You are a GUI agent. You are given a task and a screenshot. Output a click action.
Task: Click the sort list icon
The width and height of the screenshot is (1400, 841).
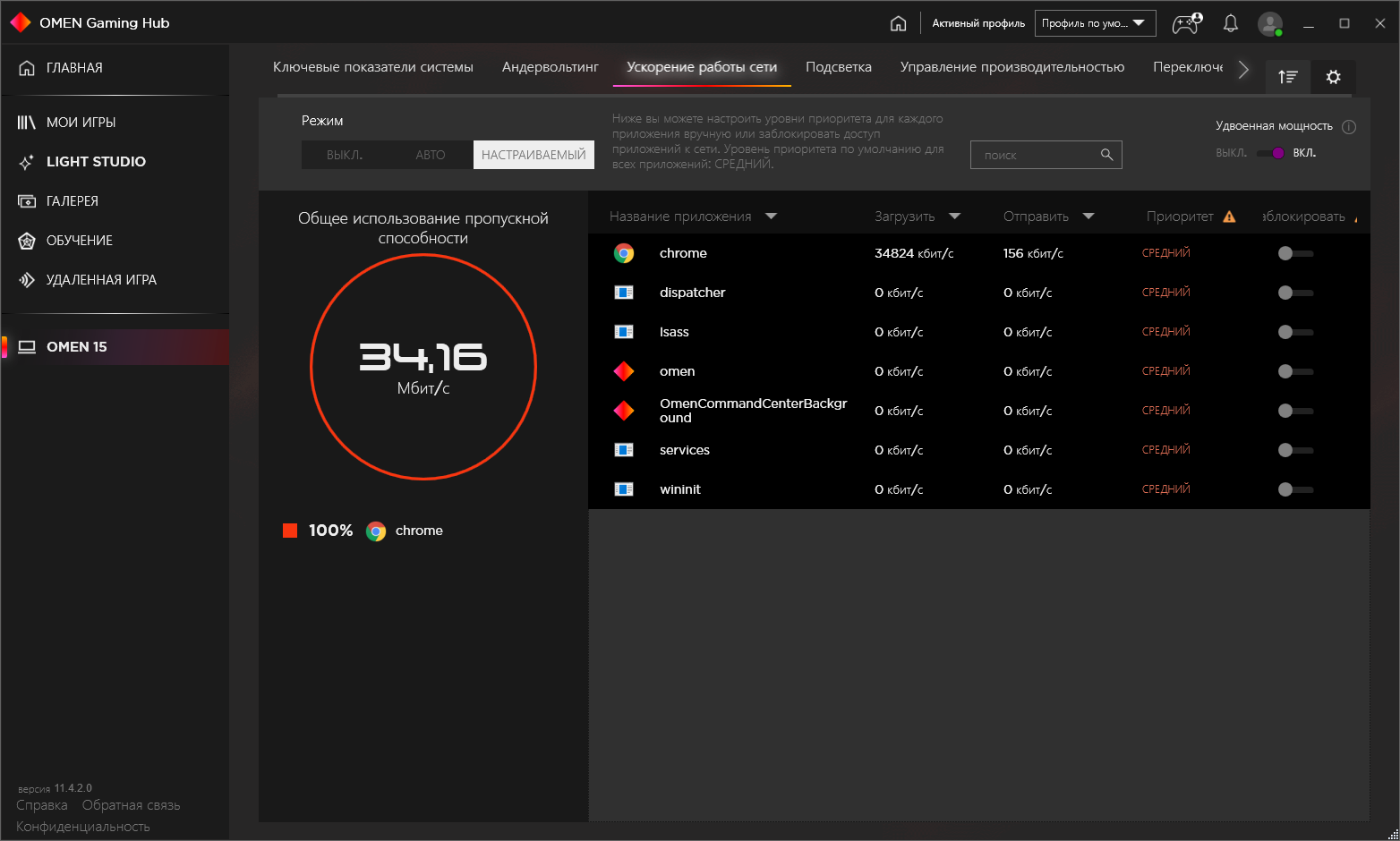point(1288,77)
